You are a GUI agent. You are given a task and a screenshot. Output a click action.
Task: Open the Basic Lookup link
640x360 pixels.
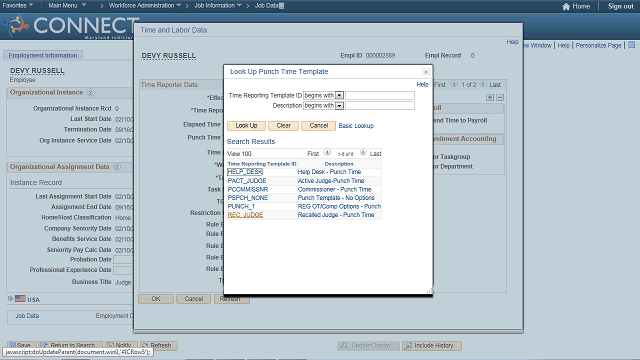[x=356, y=126]
